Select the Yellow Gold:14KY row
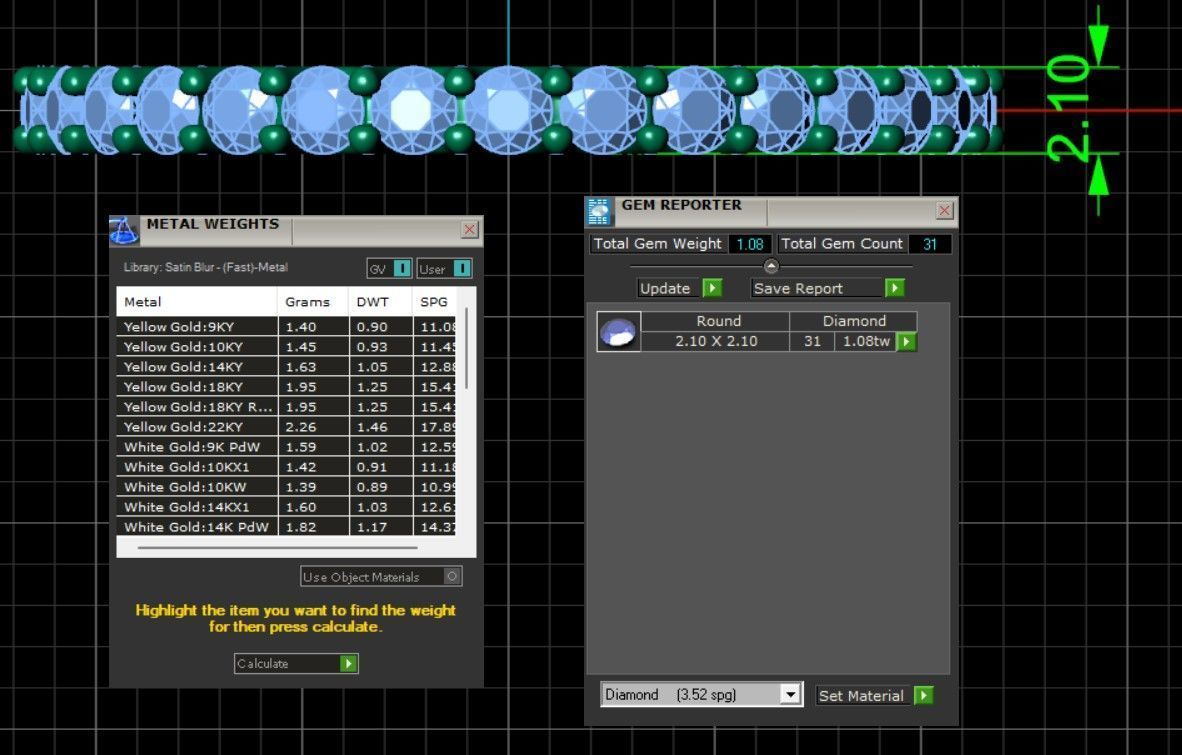Viewport: 1182px width, 755px height. coord(286,366)
